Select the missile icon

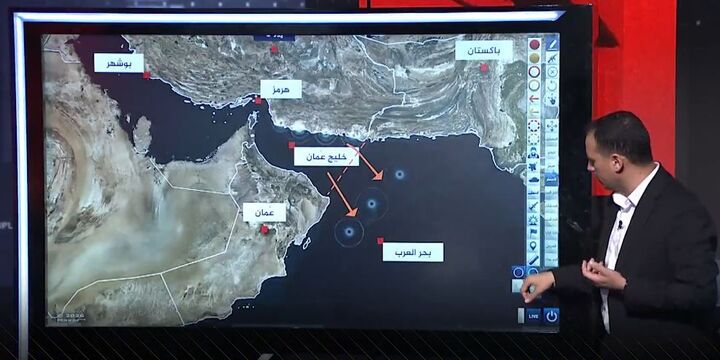pos(534,206)
